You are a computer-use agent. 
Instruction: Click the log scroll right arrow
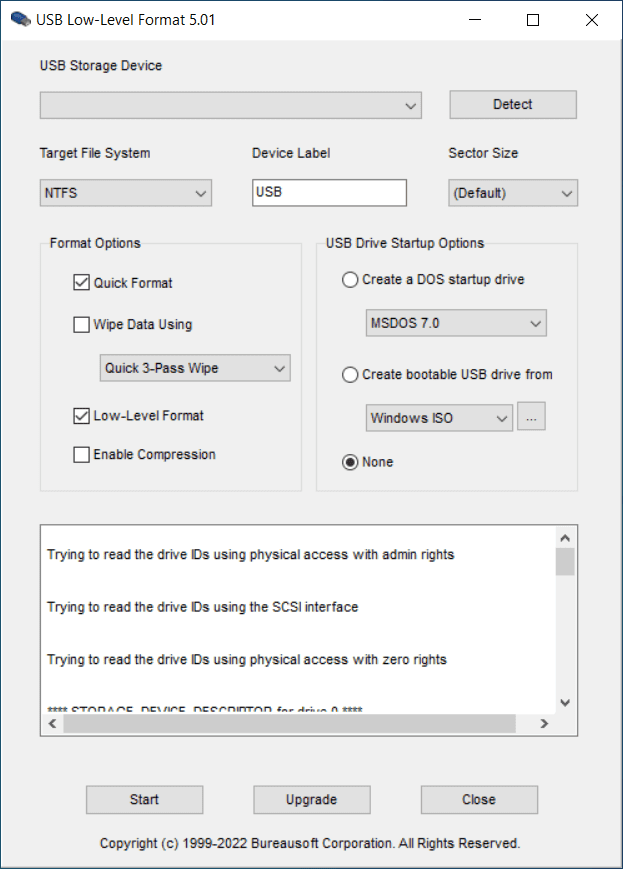(x=544, y=723)
